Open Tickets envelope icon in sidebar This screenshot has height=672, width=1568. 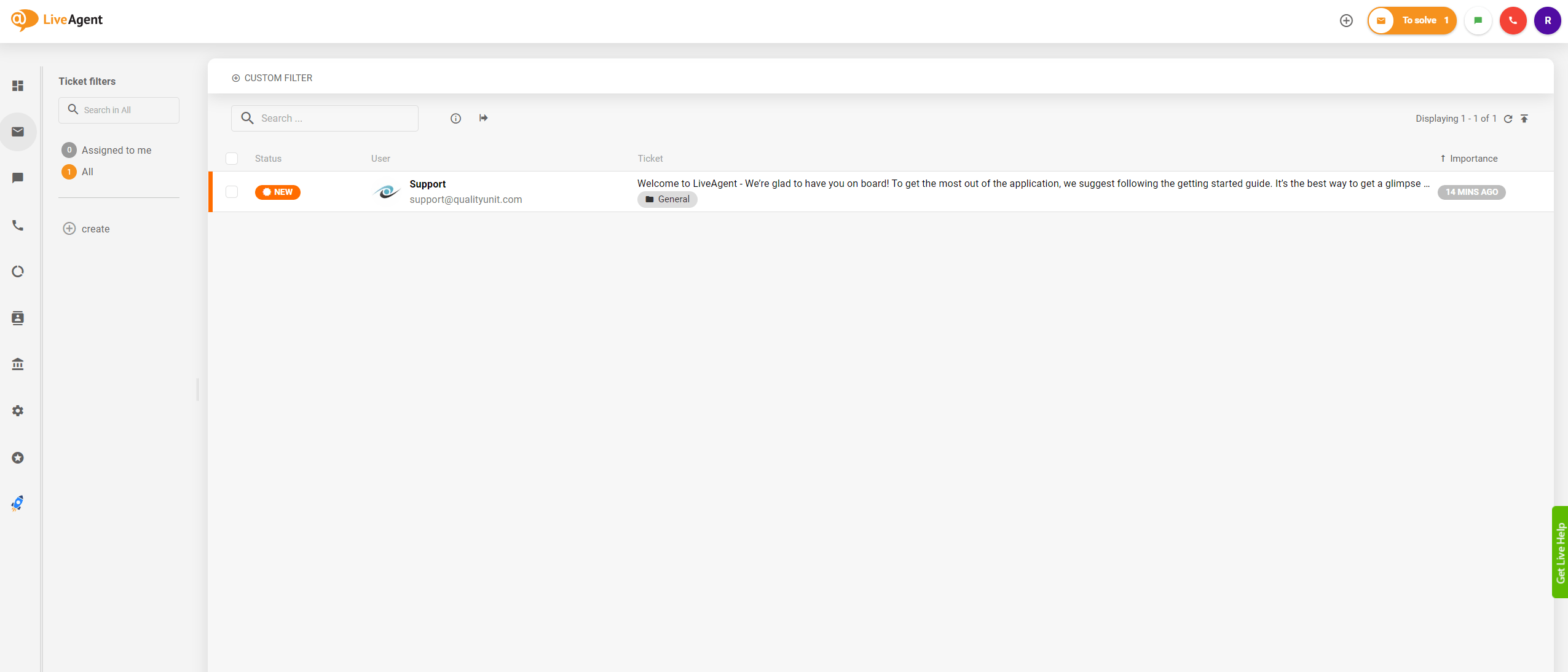[x=18, y=132]
